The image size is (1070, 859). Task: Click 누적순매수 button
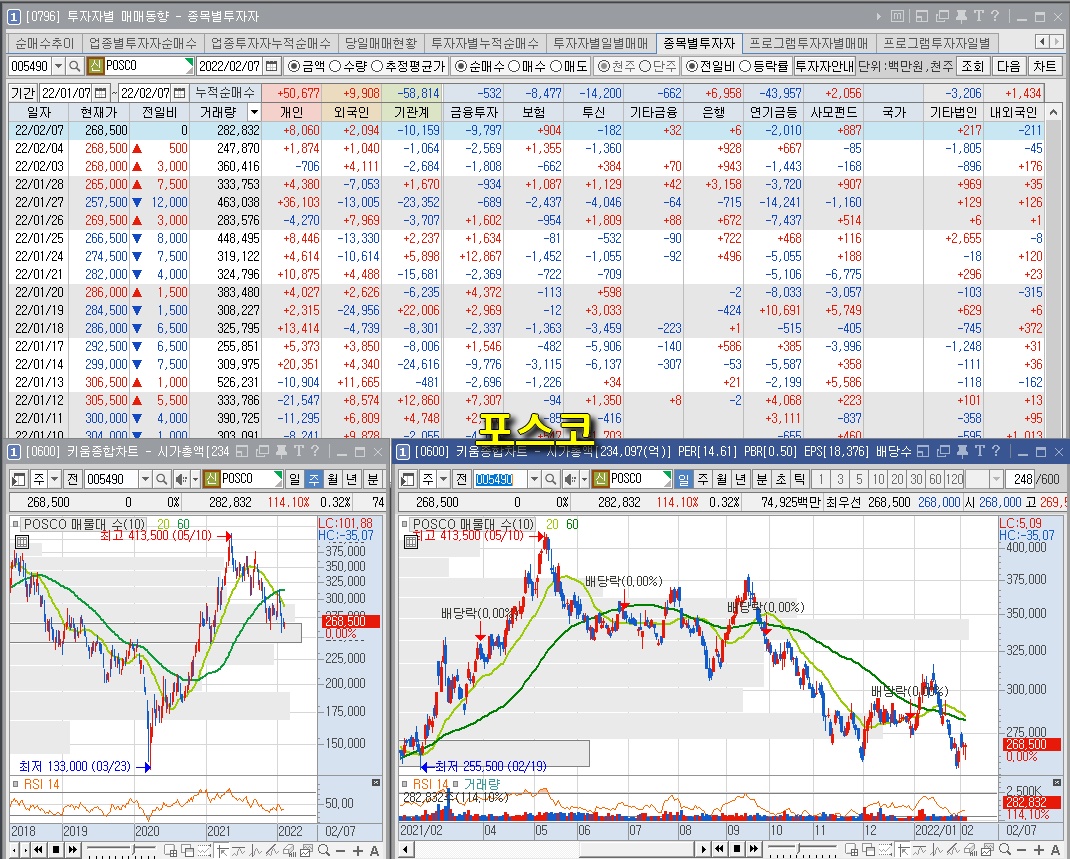(225, 93)
